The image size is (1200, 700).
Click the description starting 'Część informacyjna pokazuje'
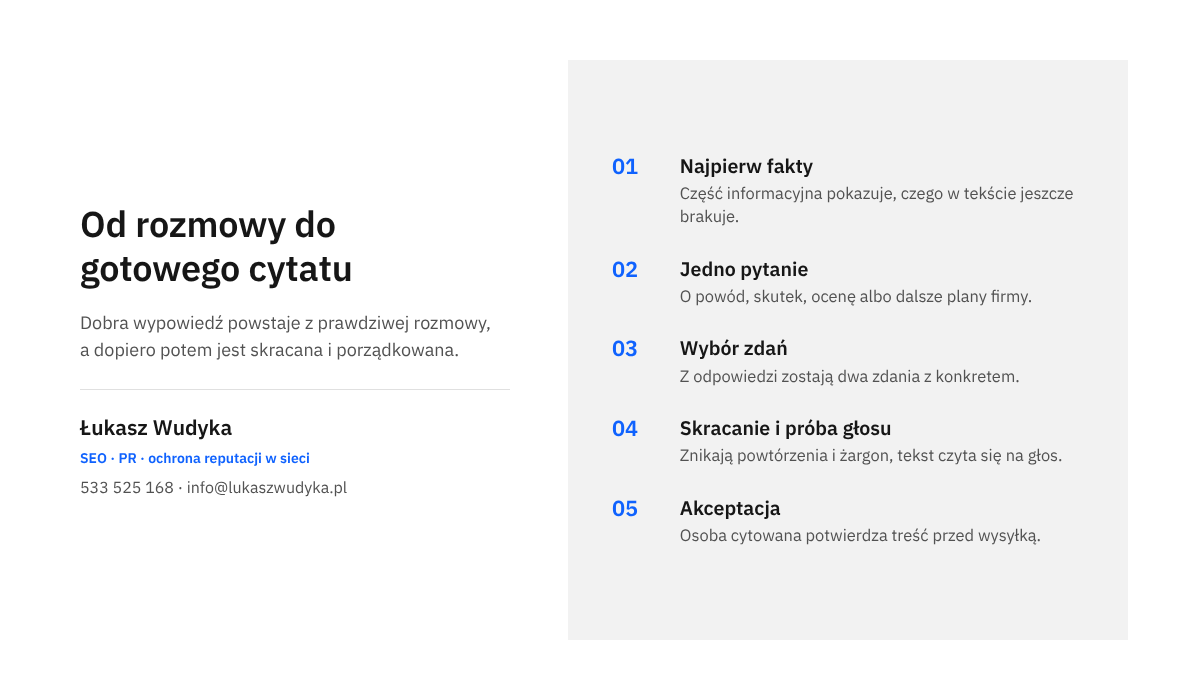pyautogui.click(x=877, y=205)
